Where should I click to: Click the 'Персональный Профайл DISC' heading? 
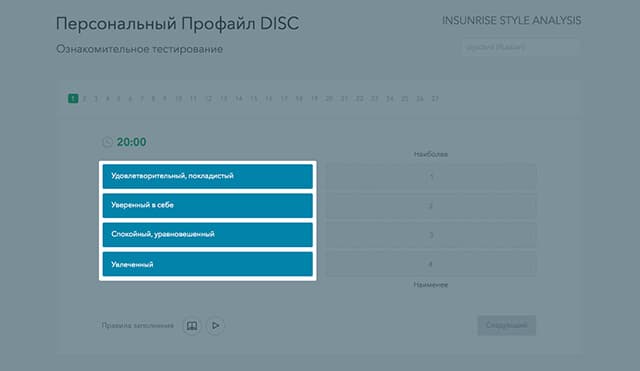coord(178,24)
